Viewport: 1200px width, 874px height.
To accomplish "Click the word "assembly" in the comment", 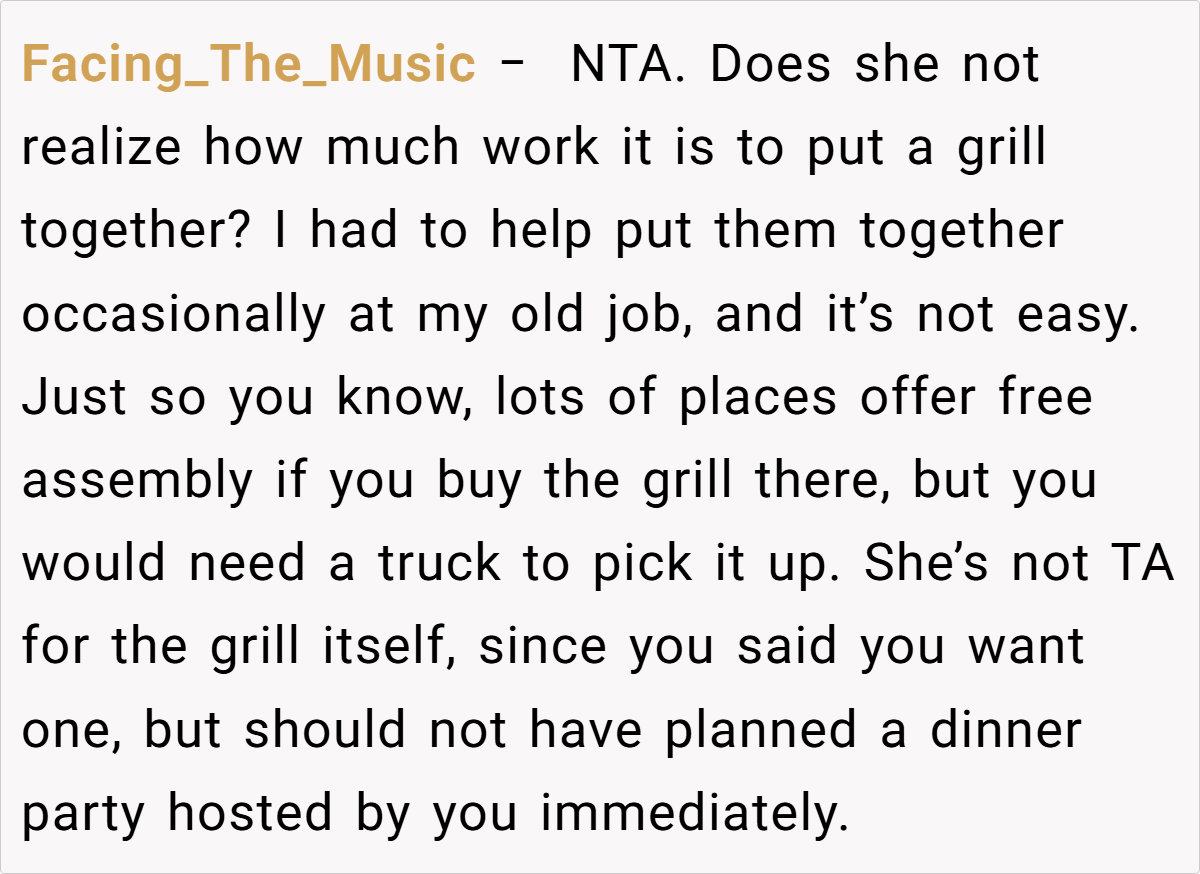I will (x=138, y=481).
